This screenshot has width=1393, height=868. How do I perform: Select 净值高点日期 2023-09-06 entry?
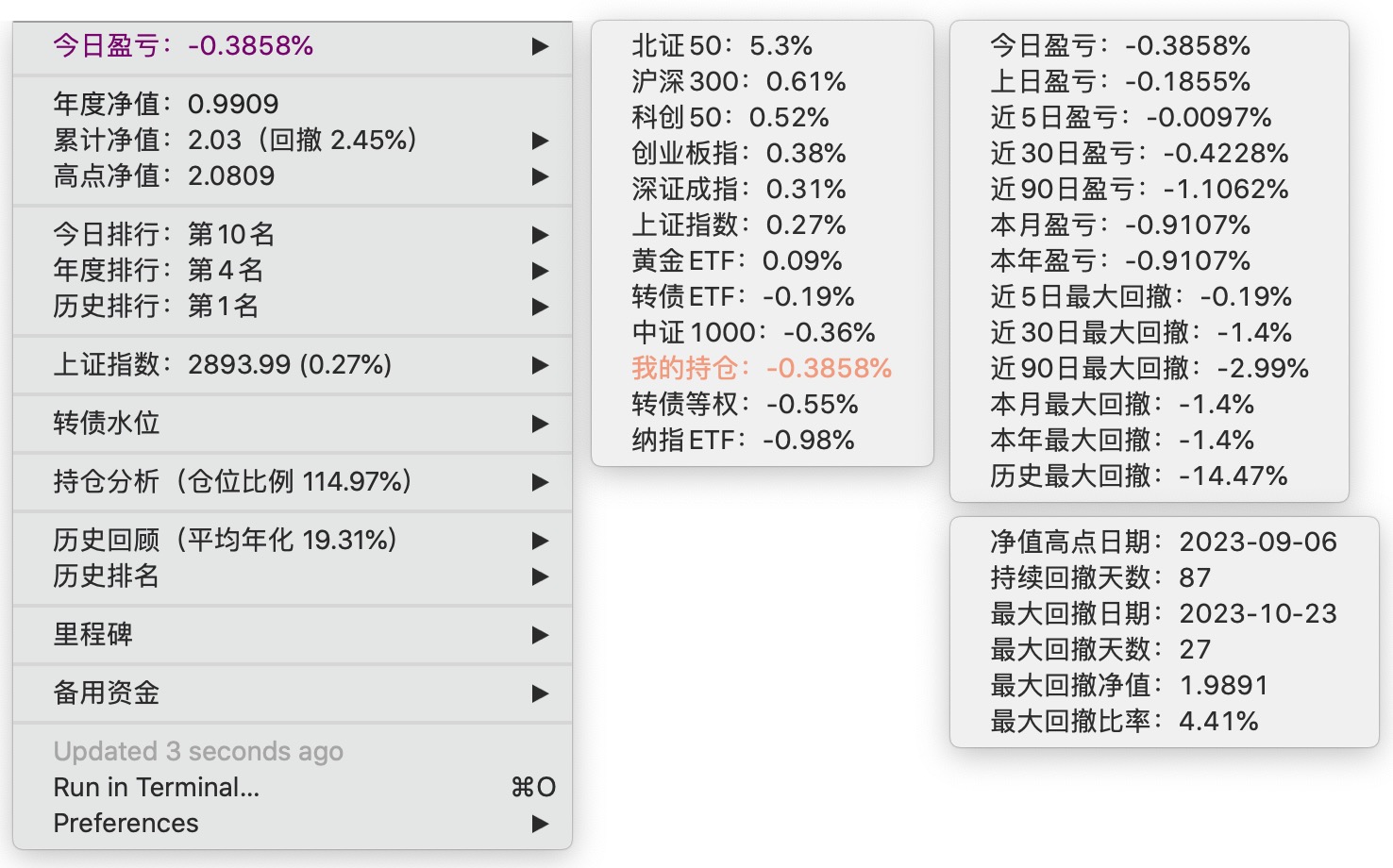pos(1163,542)
